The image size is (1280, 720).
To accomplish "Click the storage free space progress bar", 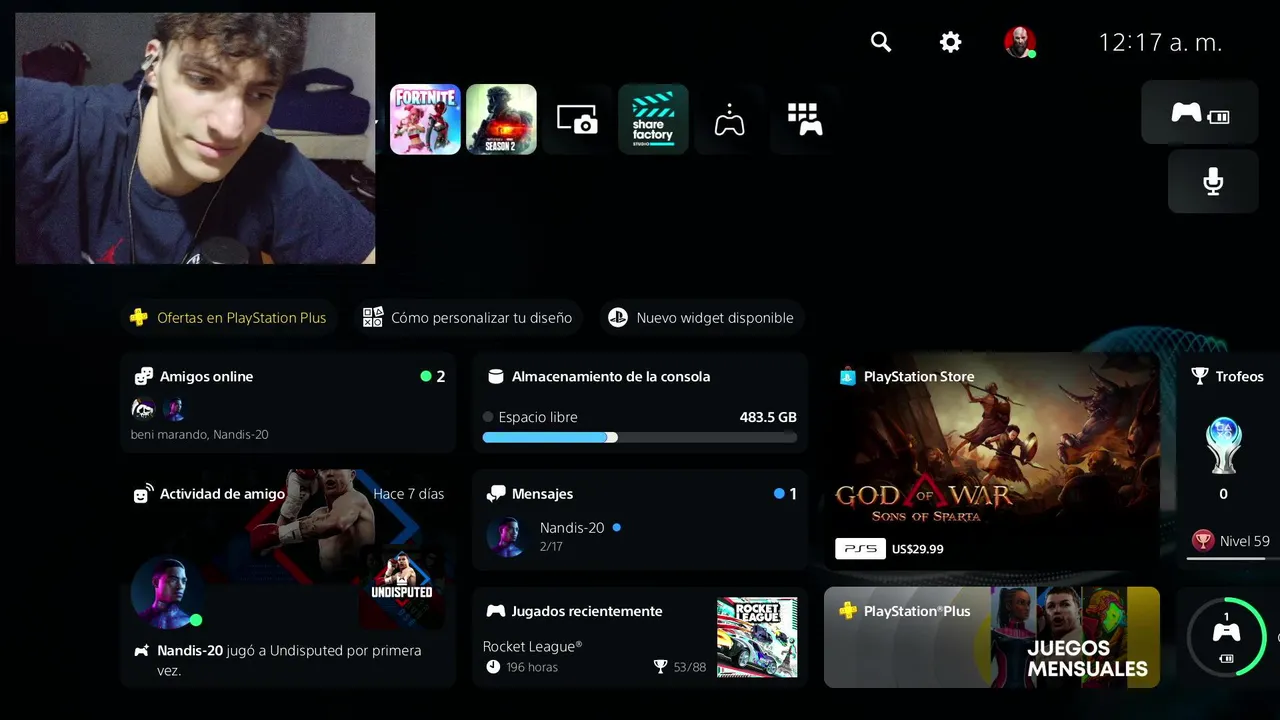I will click(640, 437).
